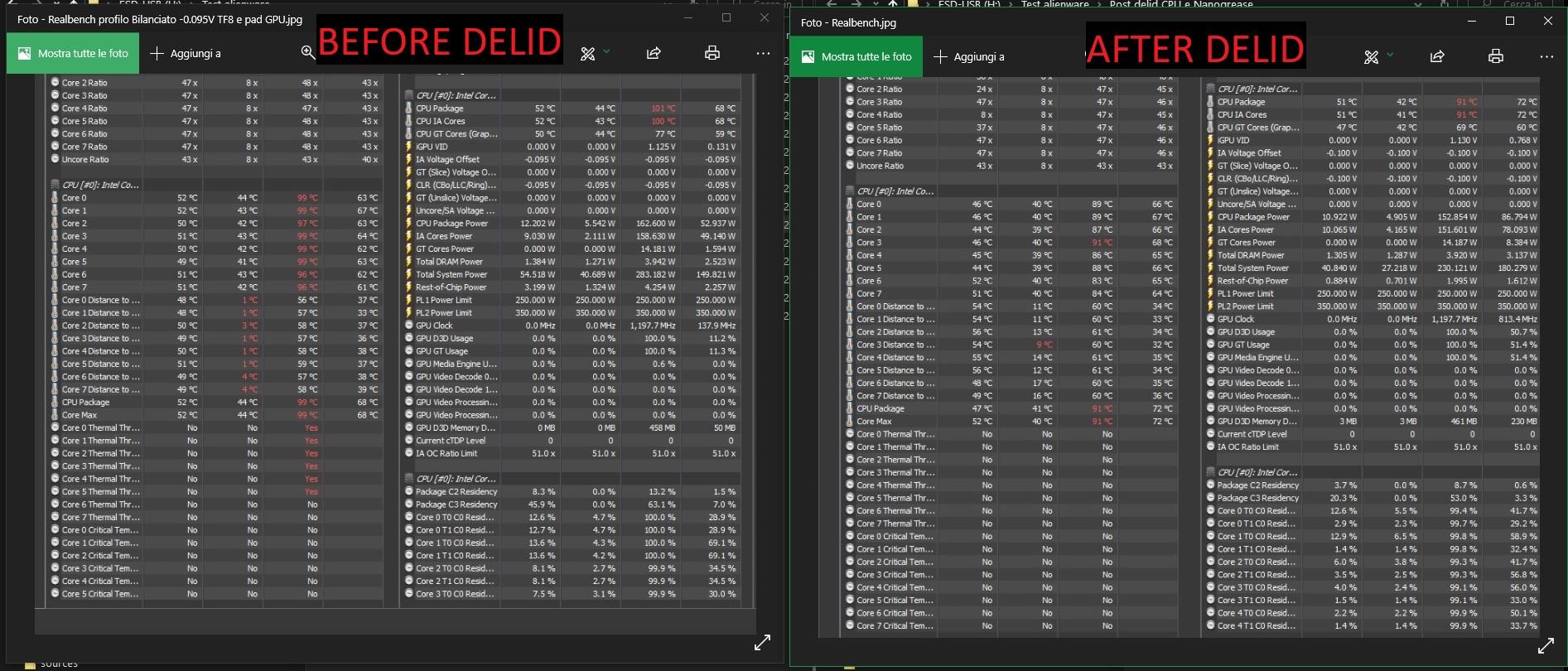Click 'Package C2 Residency' label in the left photo
Screen dimensions: 1568x671
tap(456, 491)
